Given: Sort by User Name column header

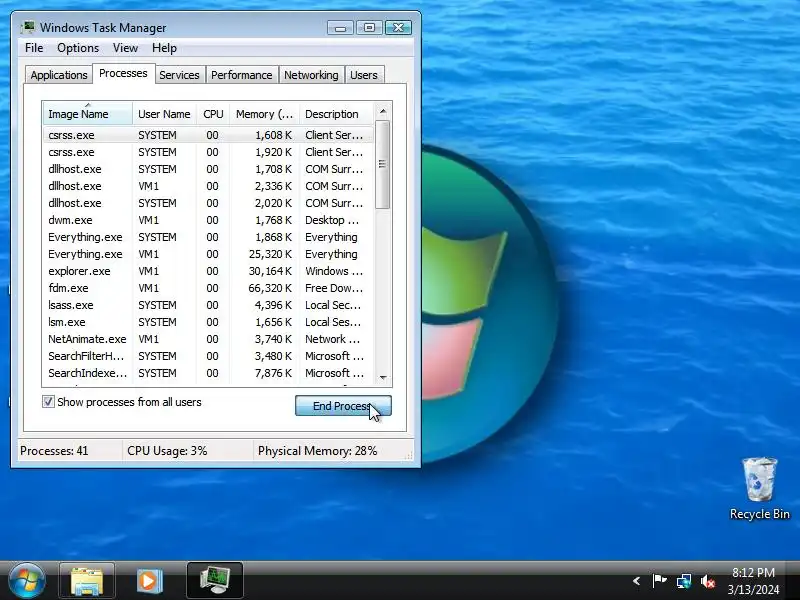Looking at the screenshot, I should pyautogui.click(x=164, y=114).
